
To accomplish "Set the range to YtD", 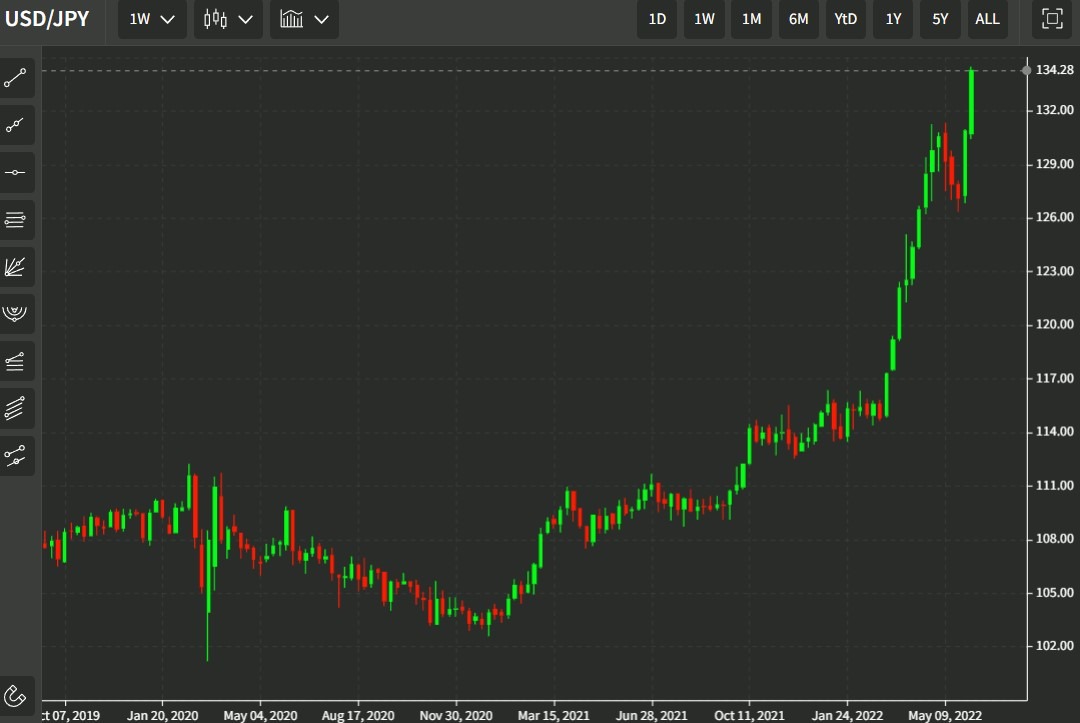I will click(x=846, y=19).
